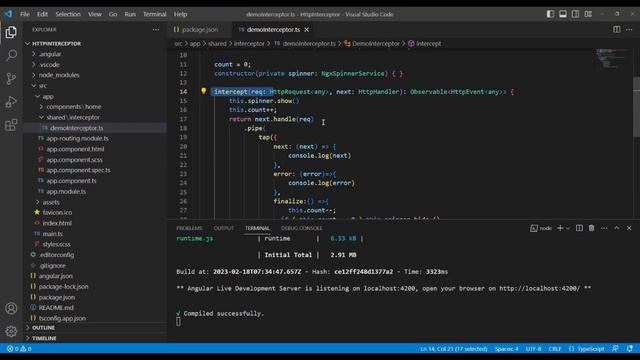This screenshot has height=360, width=640.
Task: Click the VS Code logo icon
Action: click(8, 14)
